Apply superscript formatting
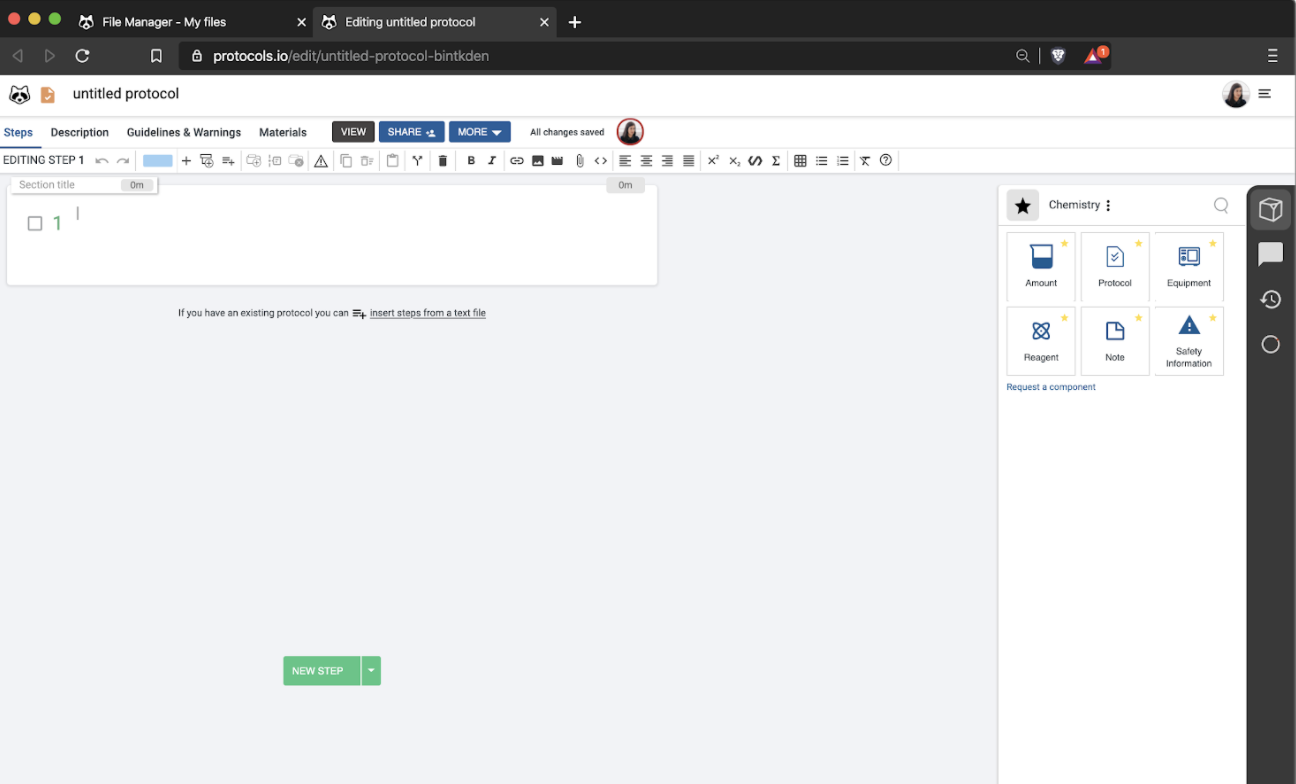The image size is (1296, 784). [713, 160]
